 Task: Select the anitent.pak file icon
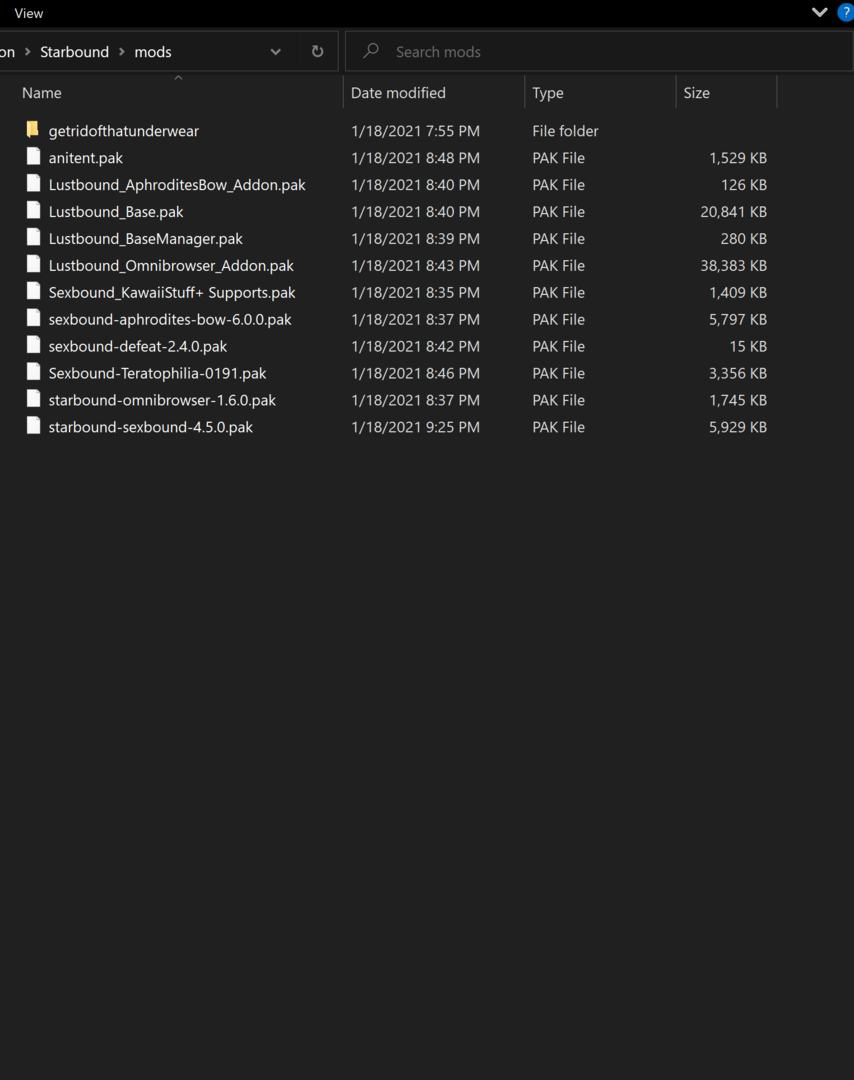[x=33, y=156]
